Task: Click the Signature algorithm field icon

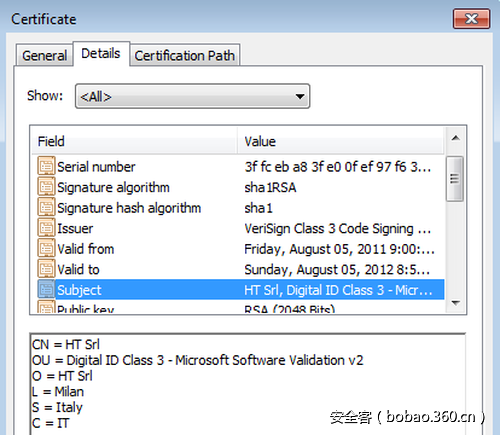Action: click(x=46, y=186)
